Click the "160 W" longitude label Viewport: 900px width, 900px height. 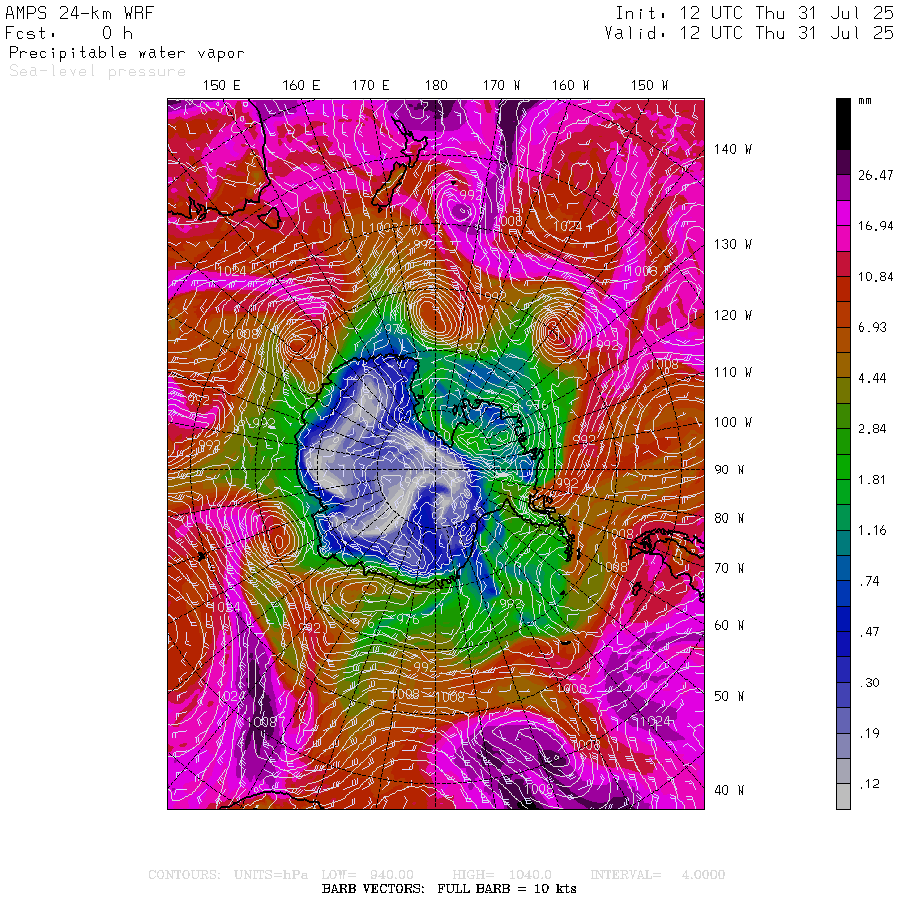[x=570, y=86]
